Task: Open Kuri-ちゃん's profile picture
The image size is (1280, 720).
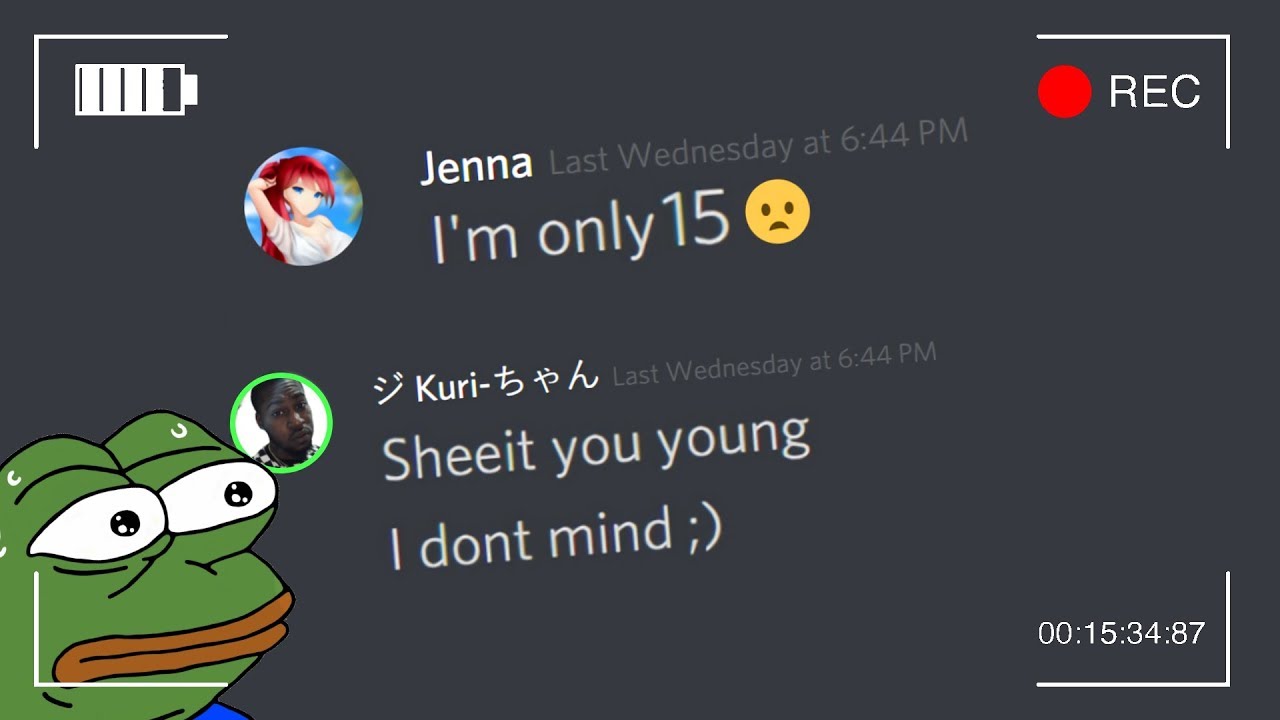Action: click(x=281, y=422)
